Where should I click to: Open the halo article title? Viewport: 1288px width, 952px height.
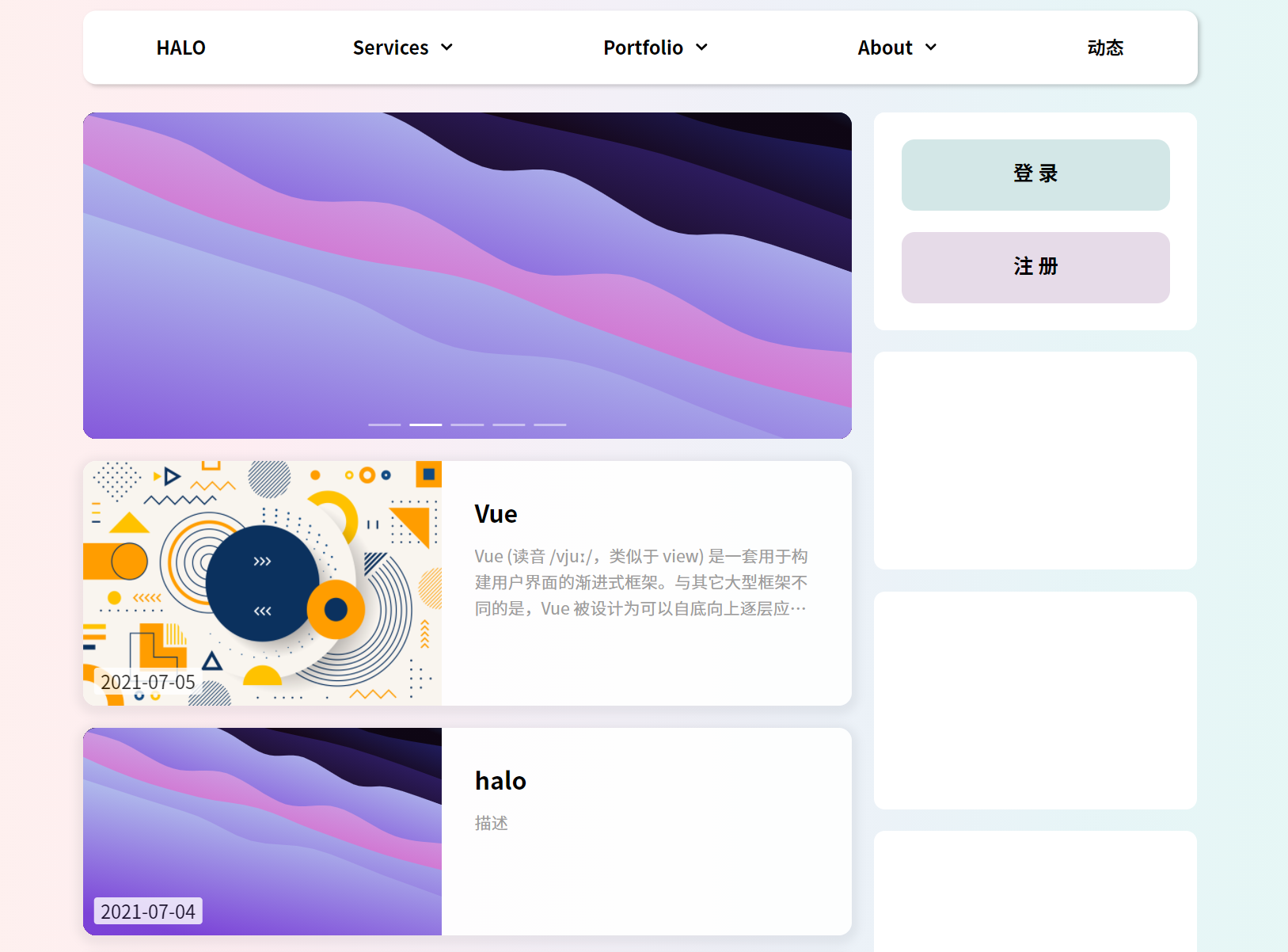click(x=500, y=781)
